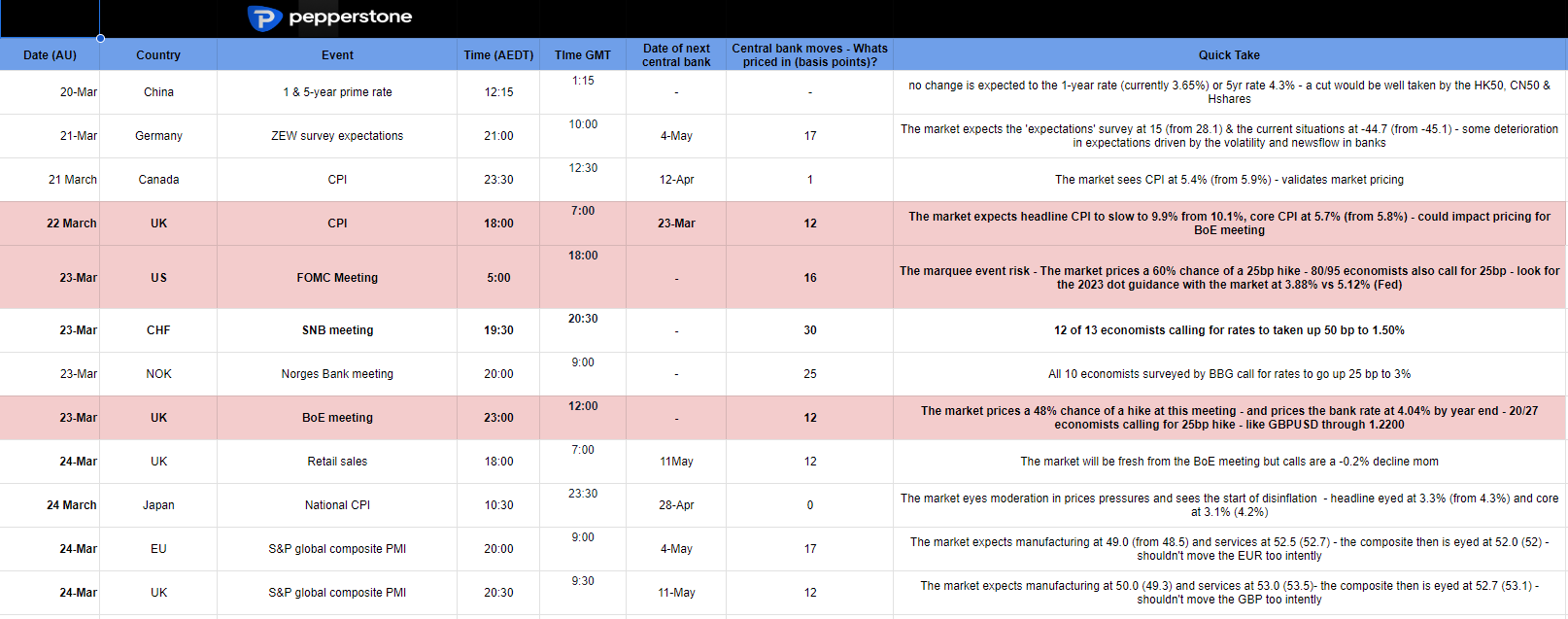Select the Date of next central bank header

(x=676, y=55)
